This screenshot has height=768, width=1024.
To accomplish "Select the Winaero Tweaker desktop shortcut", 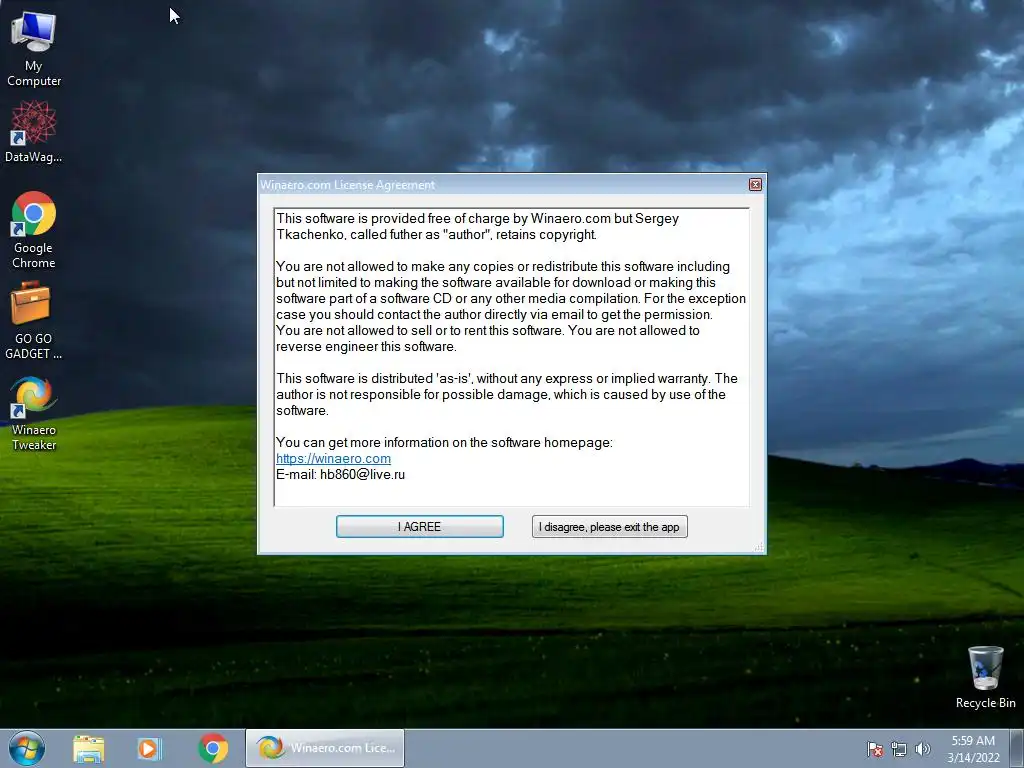I will tap(33, 413).
